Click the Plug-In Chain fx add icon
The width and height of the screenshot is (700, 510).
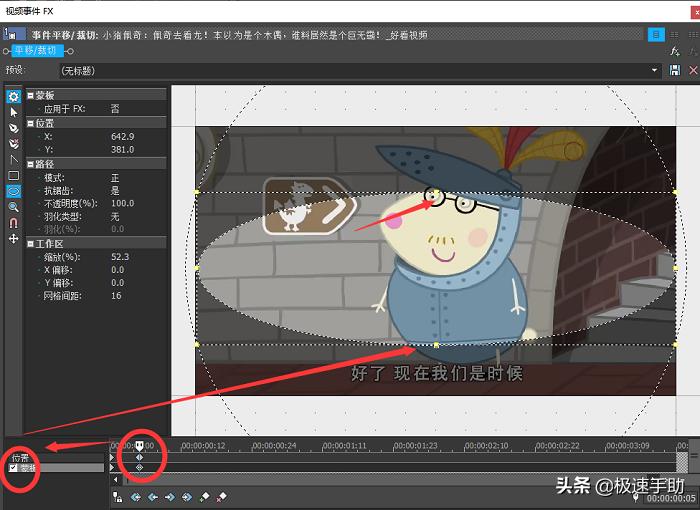[x=675, y=51]
